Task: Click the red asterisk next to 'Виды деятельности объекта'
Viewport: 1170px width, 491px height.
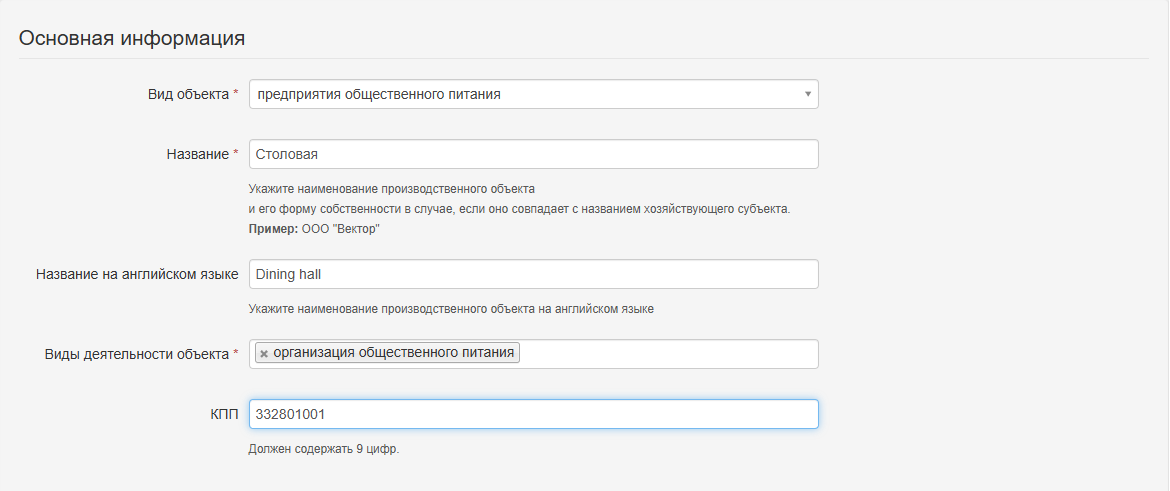Action: 236,354
